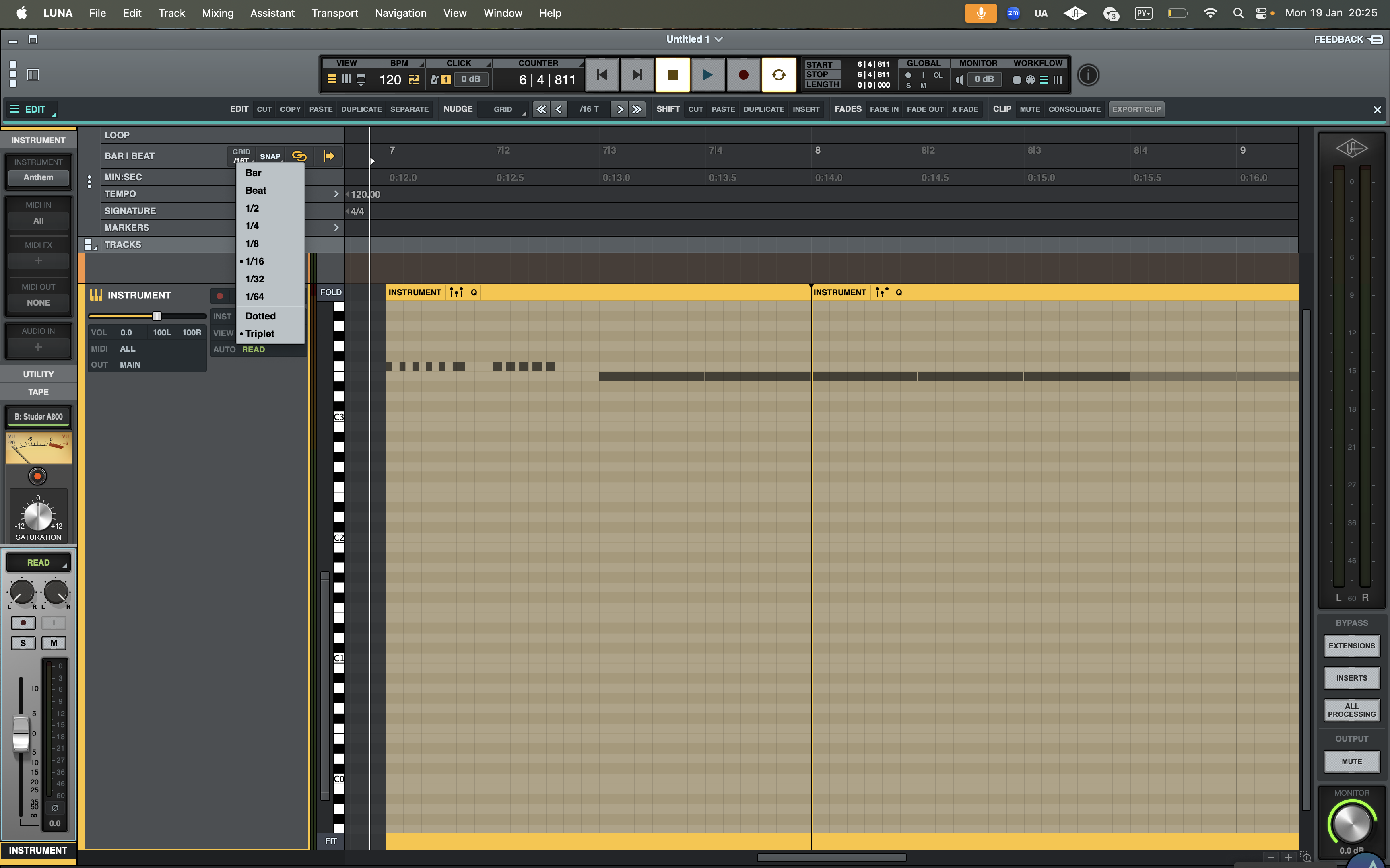Click the CONSOLIDATE clip button

(x=1074, y=109)
